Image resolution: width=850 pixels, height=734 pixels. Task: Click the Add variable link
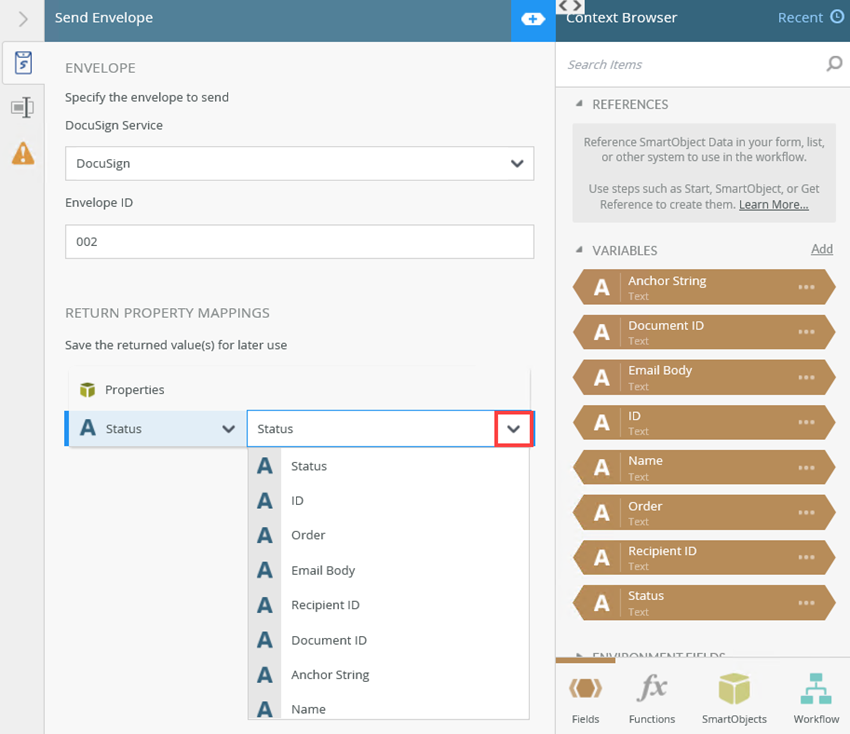[x=821, y=249]
